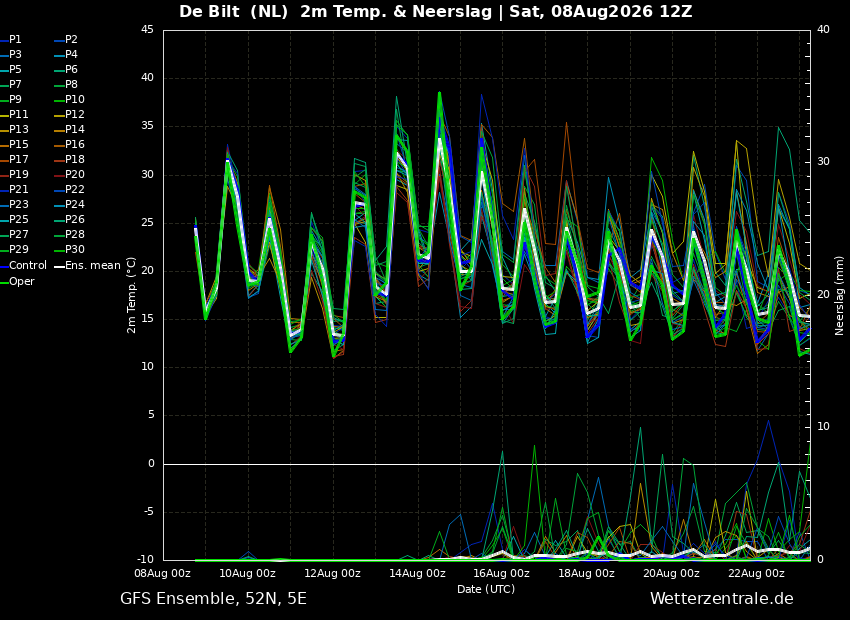Select the P4 legend label
The width and height of the screenshot is (850, 620).
point(66,55)
